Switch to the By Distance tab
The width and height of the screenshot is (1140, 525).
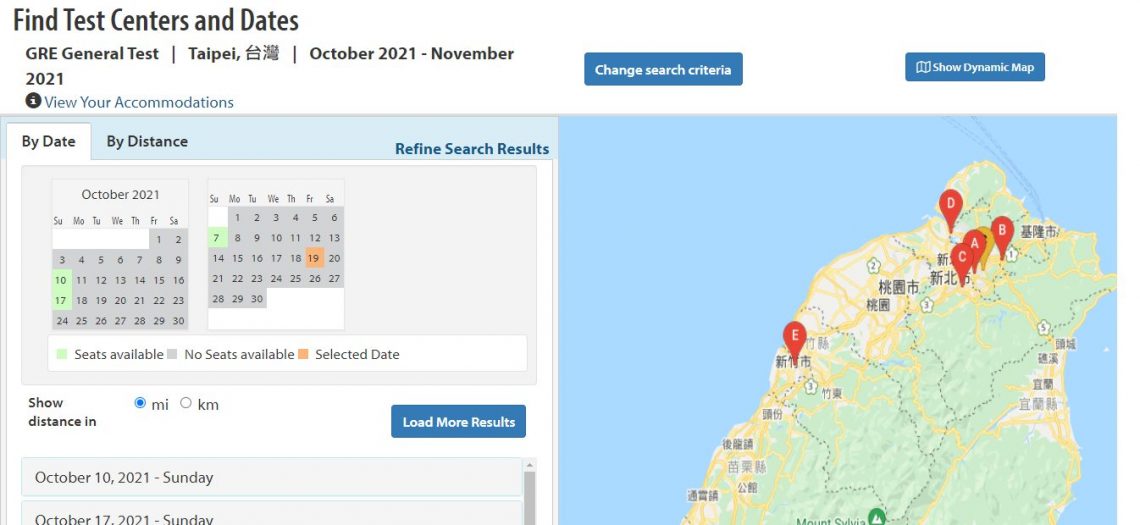click(147, 141)
